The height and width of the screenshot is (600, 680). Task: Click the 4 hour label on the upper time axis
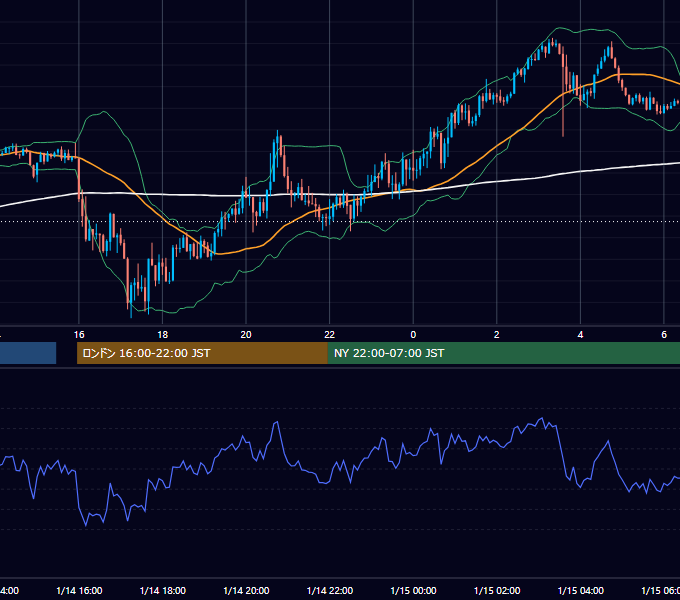[580, 335]
